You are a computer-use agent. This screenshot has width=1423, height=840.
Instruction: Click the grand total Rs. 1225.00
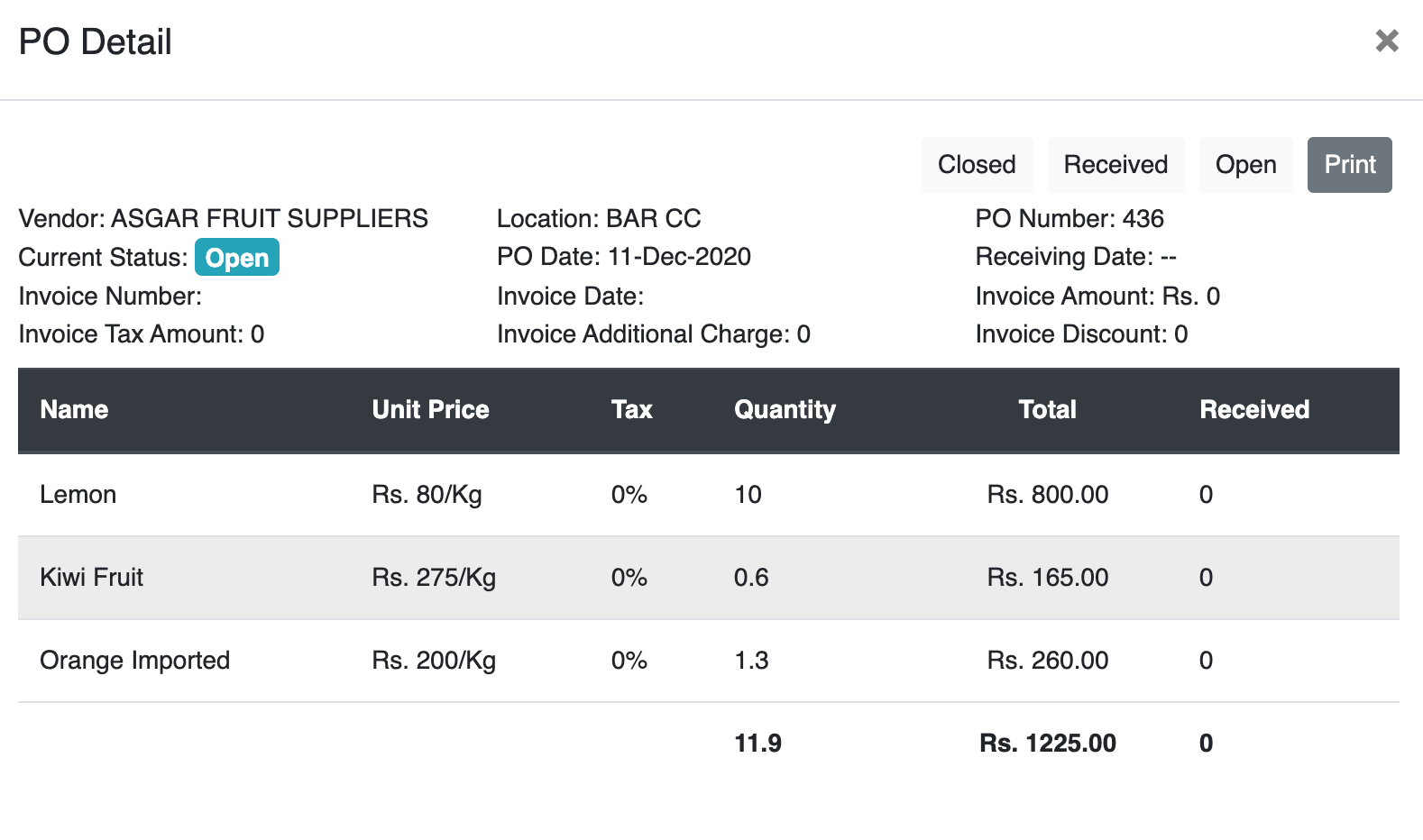pyautogui.click(x=1047, y=743)
